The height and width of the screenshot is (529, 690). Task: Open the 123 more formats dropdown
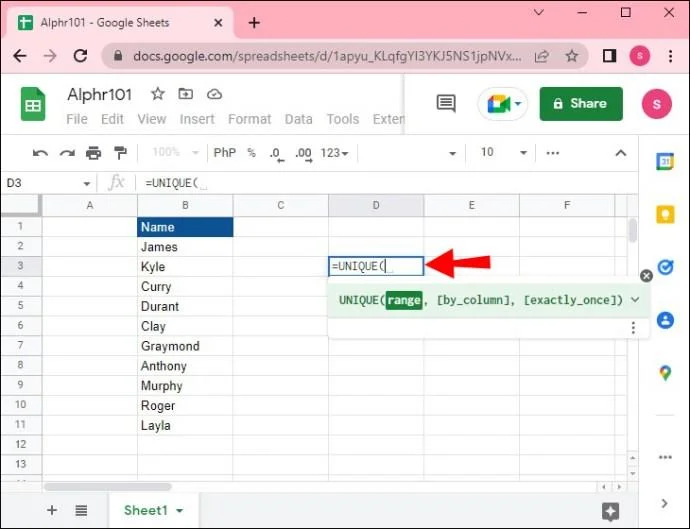click(x=334, y=153)
